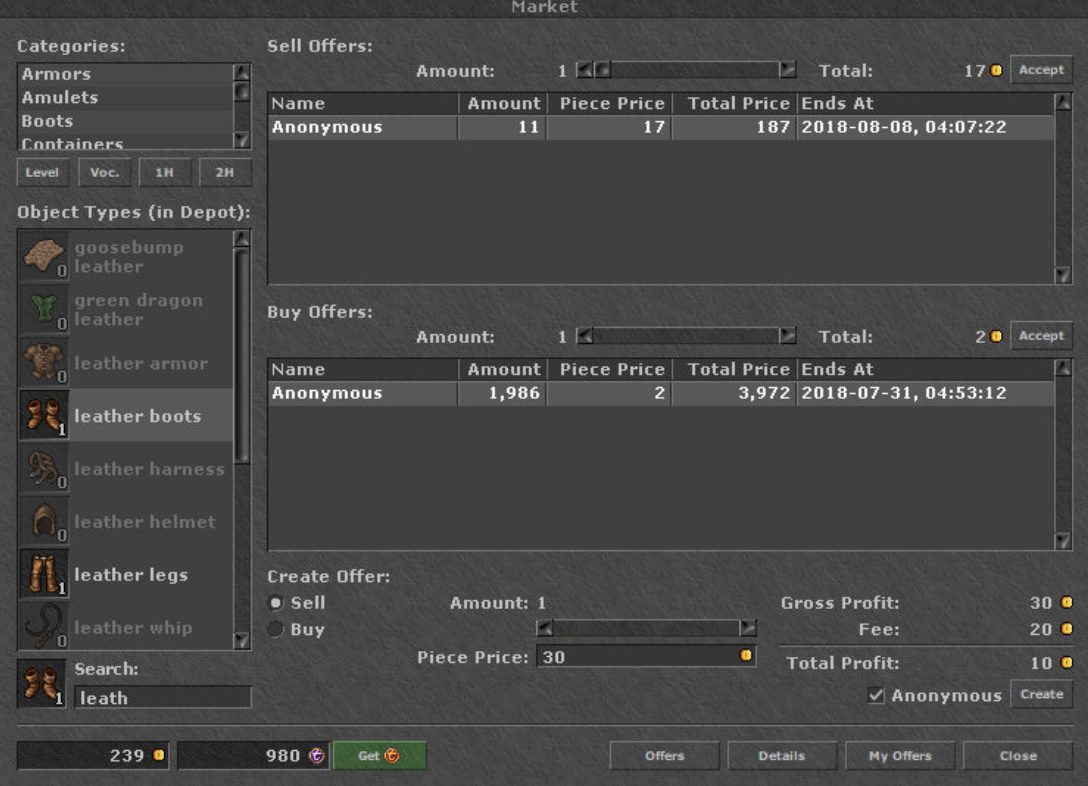Image resolution: width=1088 pixels, height=786 pixels.
Task: Select leather legs in object list
Action: 126,574
